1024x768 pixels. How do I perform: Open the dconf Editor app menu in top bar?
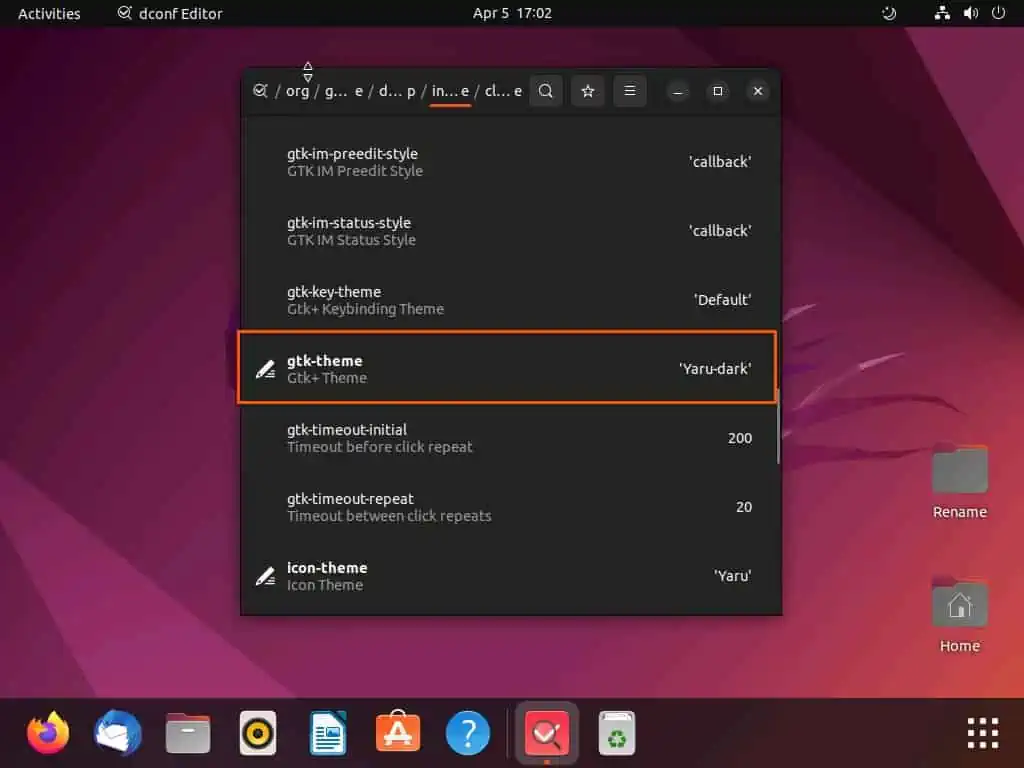coord(168,13)
